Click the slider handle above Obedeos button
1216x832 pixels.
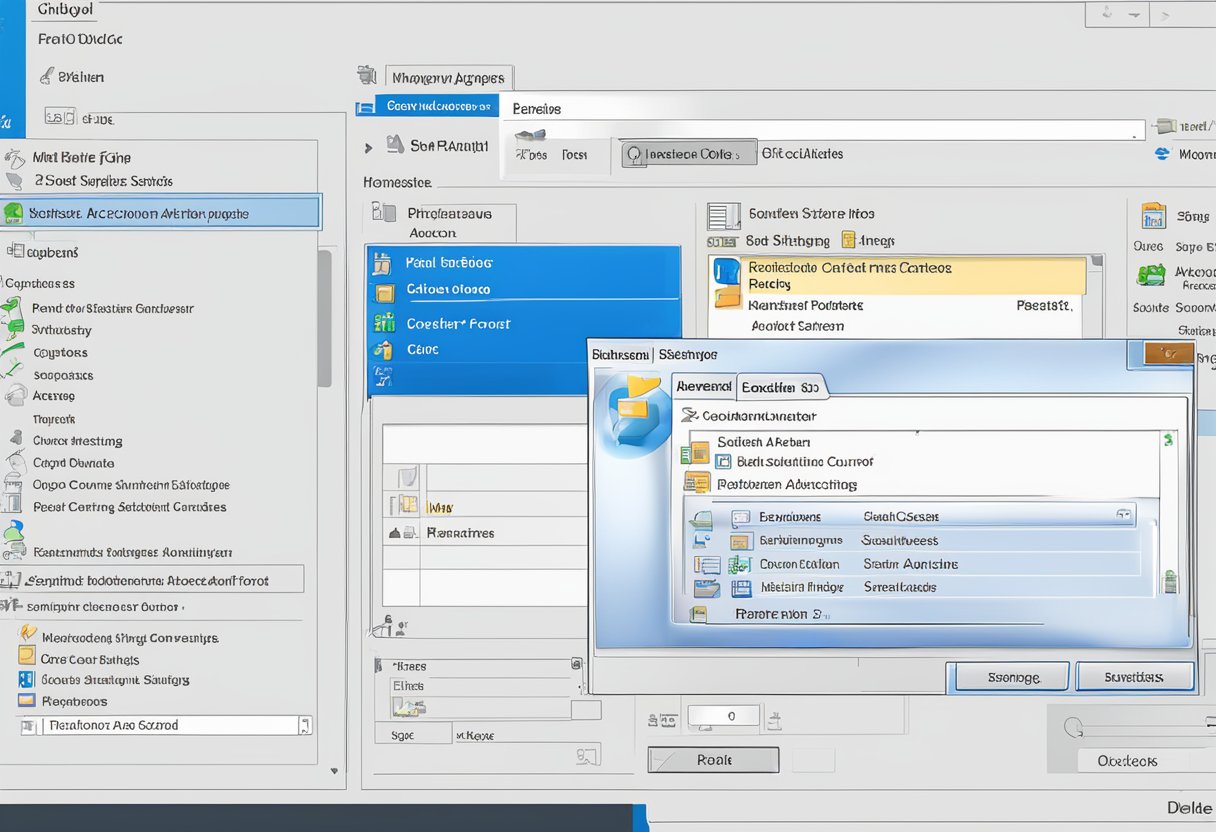pos(1073,727)
